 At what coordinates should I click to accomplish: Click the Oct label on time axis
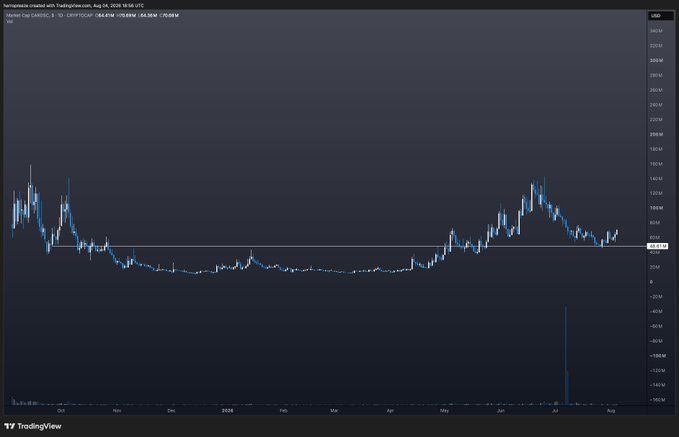click(x=61, y=411)
